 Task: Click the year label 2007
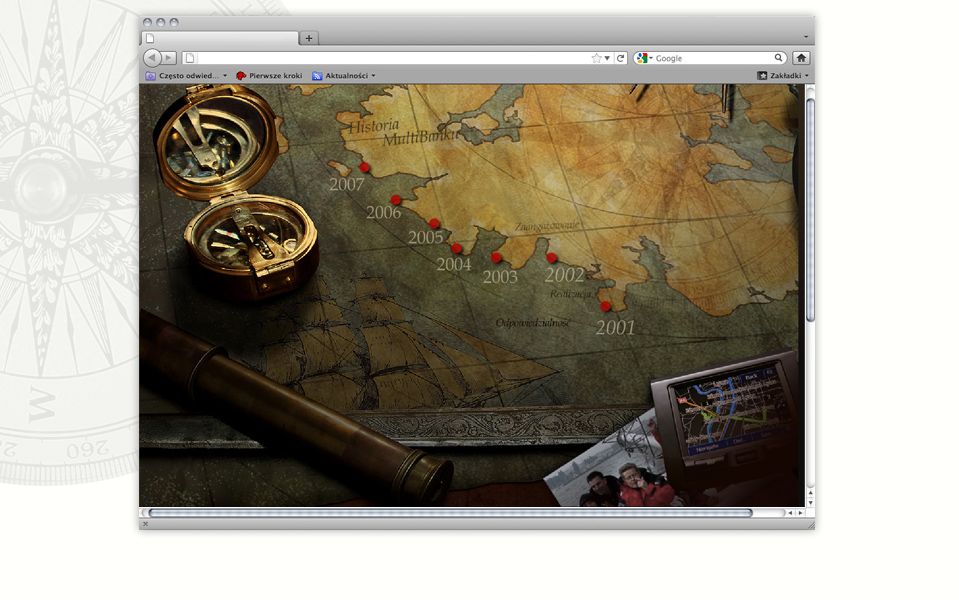347,184
